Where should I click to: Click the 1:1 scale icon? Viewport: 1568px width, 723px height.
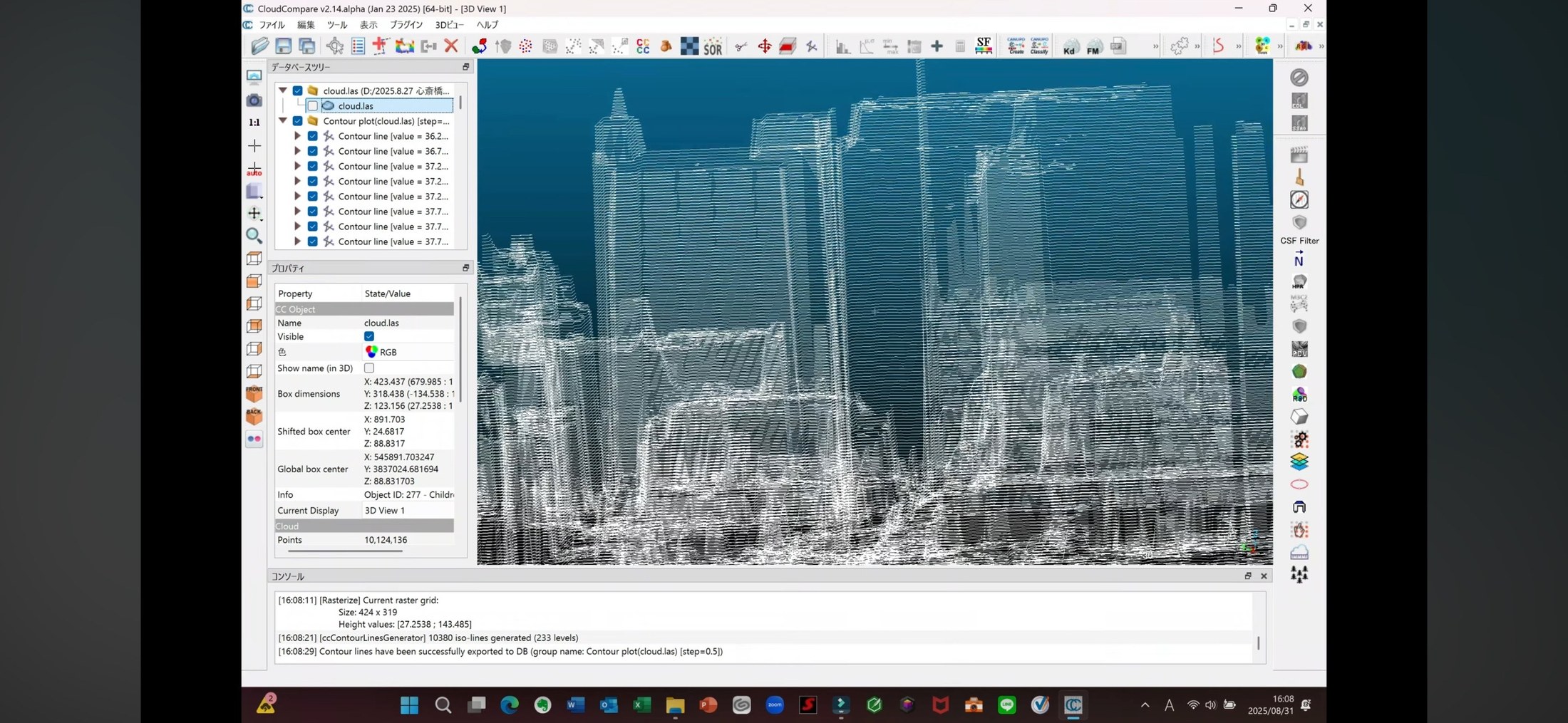254,123
